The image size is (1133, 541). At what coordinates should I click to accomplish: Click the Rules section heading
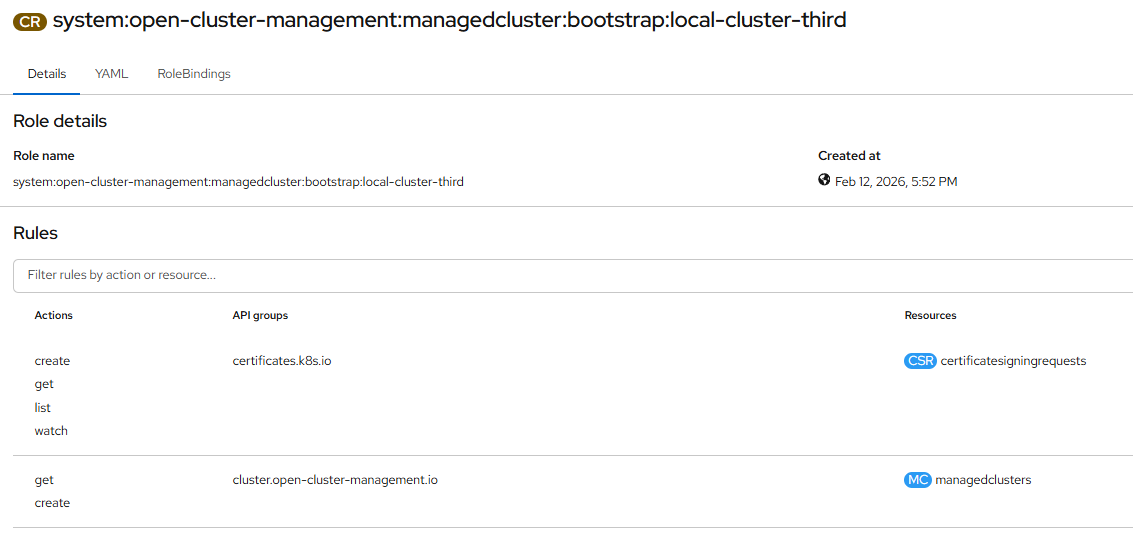coord(36,233)
